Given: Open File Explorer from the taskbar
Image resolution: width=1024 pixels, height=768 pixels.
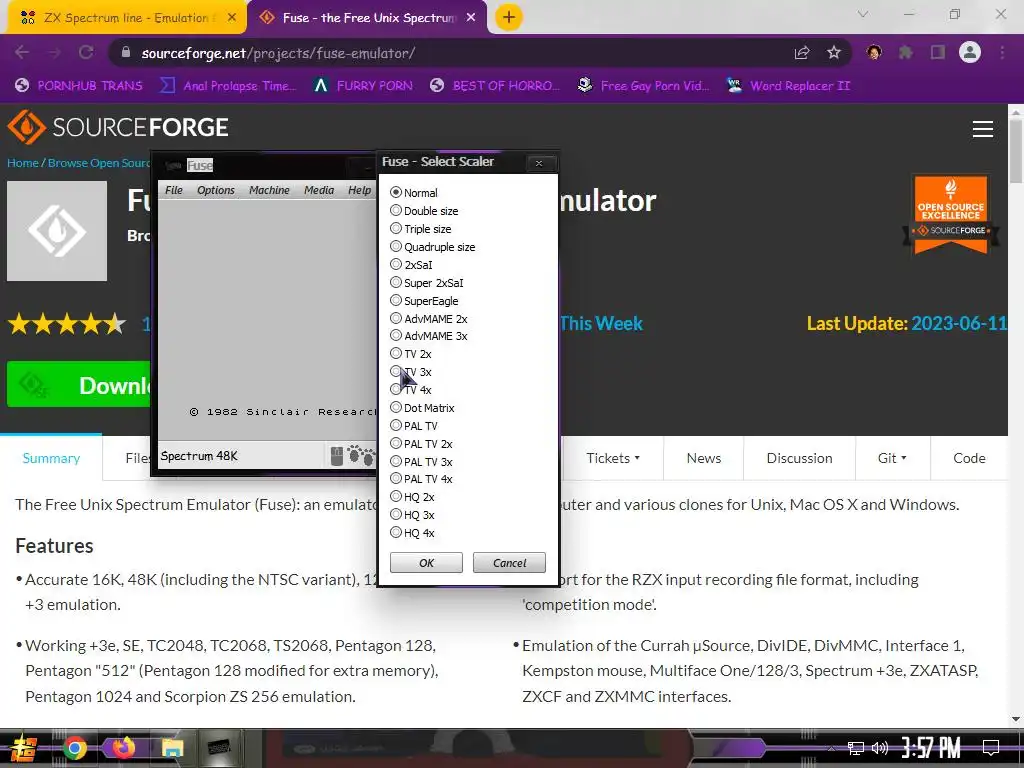Looking at the screenshot, I should point(172,748).
